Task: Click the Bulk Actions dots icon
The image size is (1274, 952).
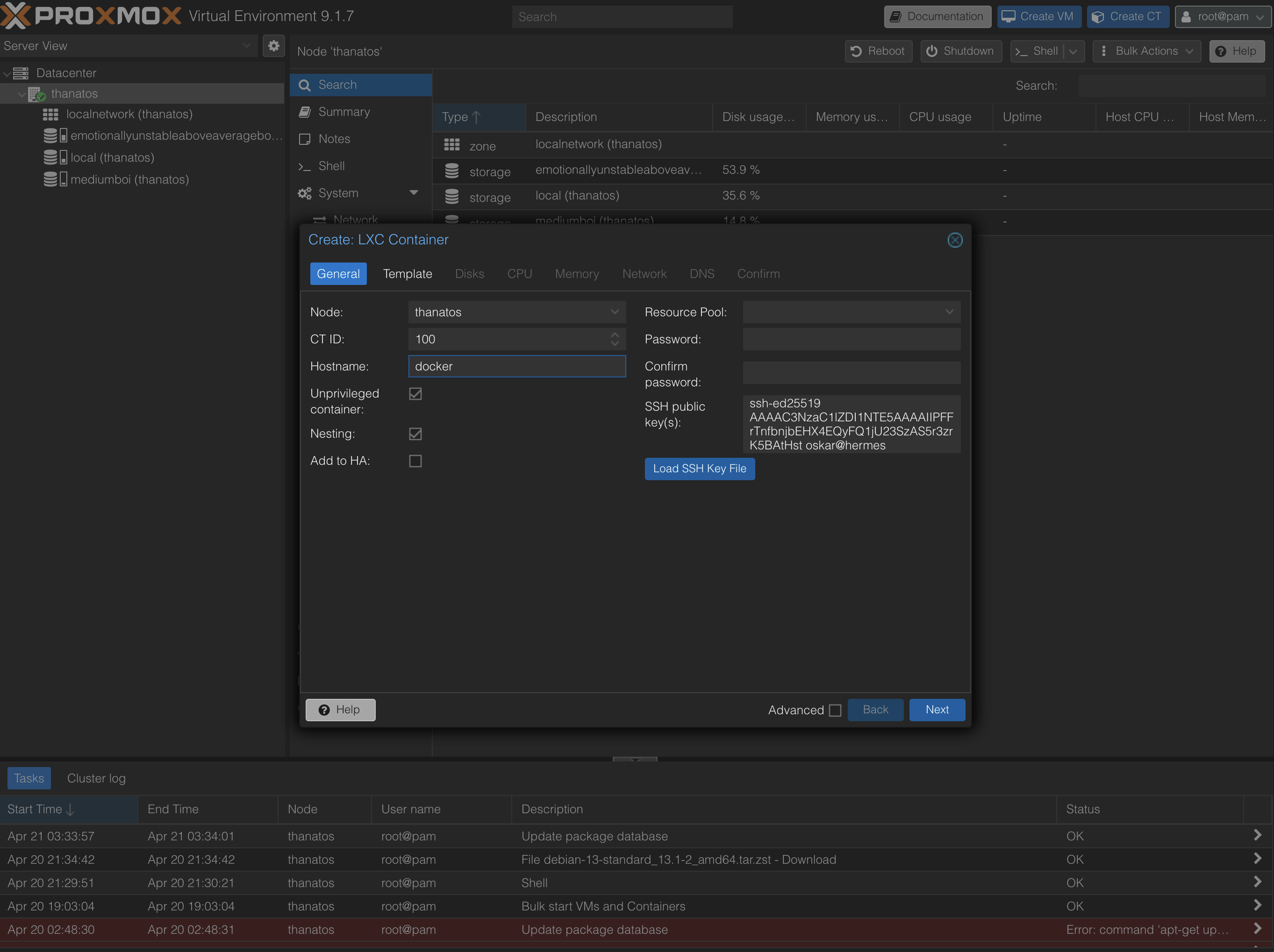Action: tap(1103, 51)
